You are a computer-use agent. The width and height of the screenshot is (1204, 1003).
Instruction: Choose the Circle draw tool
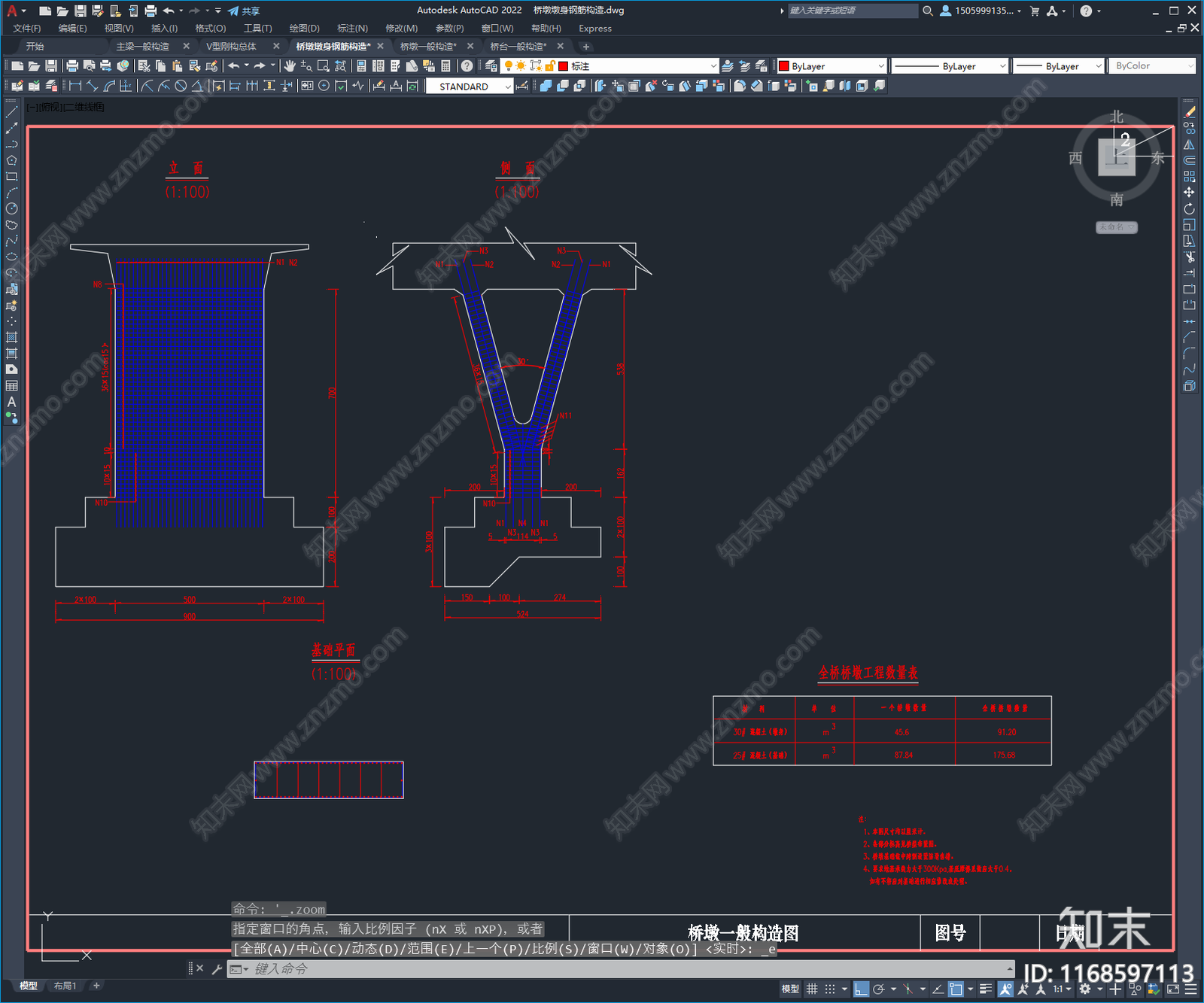pyautogui.click(x=11, y=208)
